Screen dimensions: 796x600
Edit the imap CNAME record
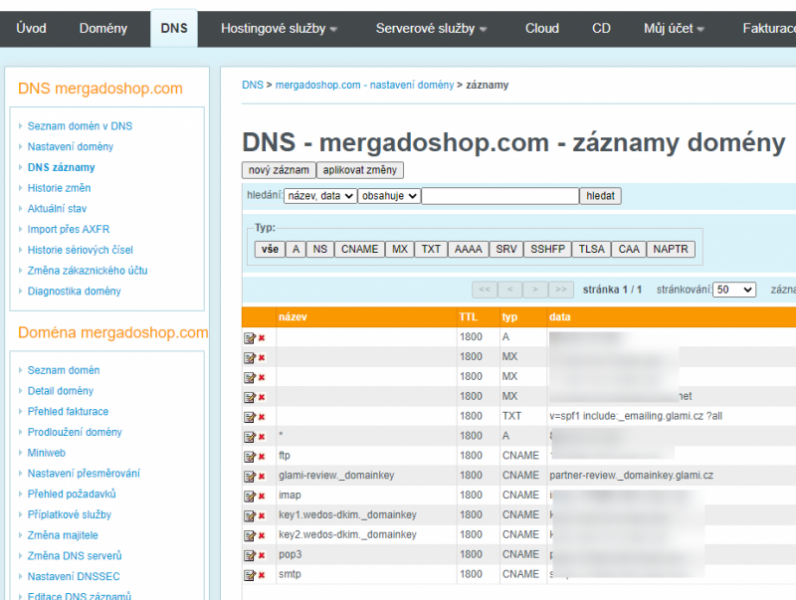point(250,496)
